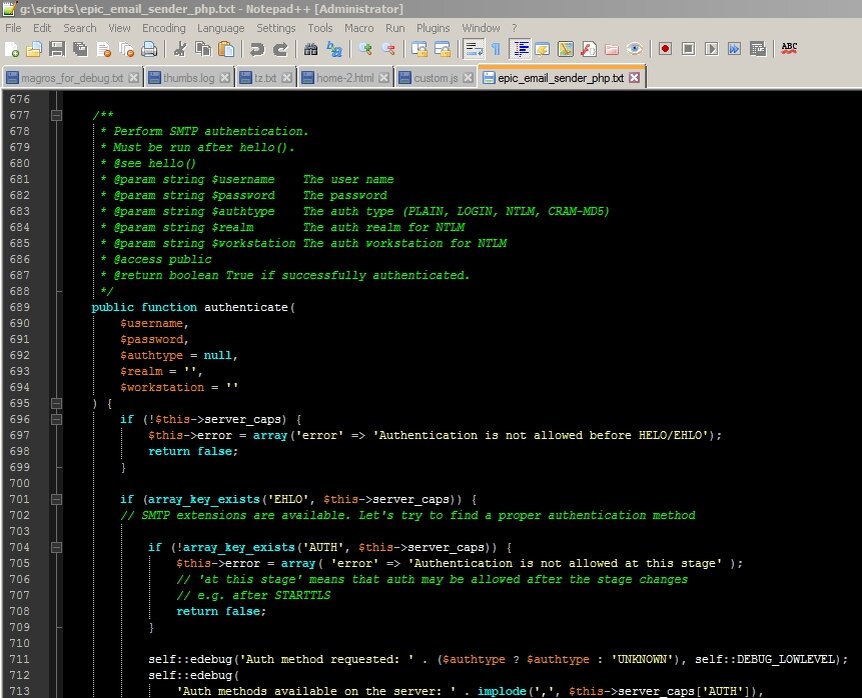Save all open documents

(x=81, y=47)
